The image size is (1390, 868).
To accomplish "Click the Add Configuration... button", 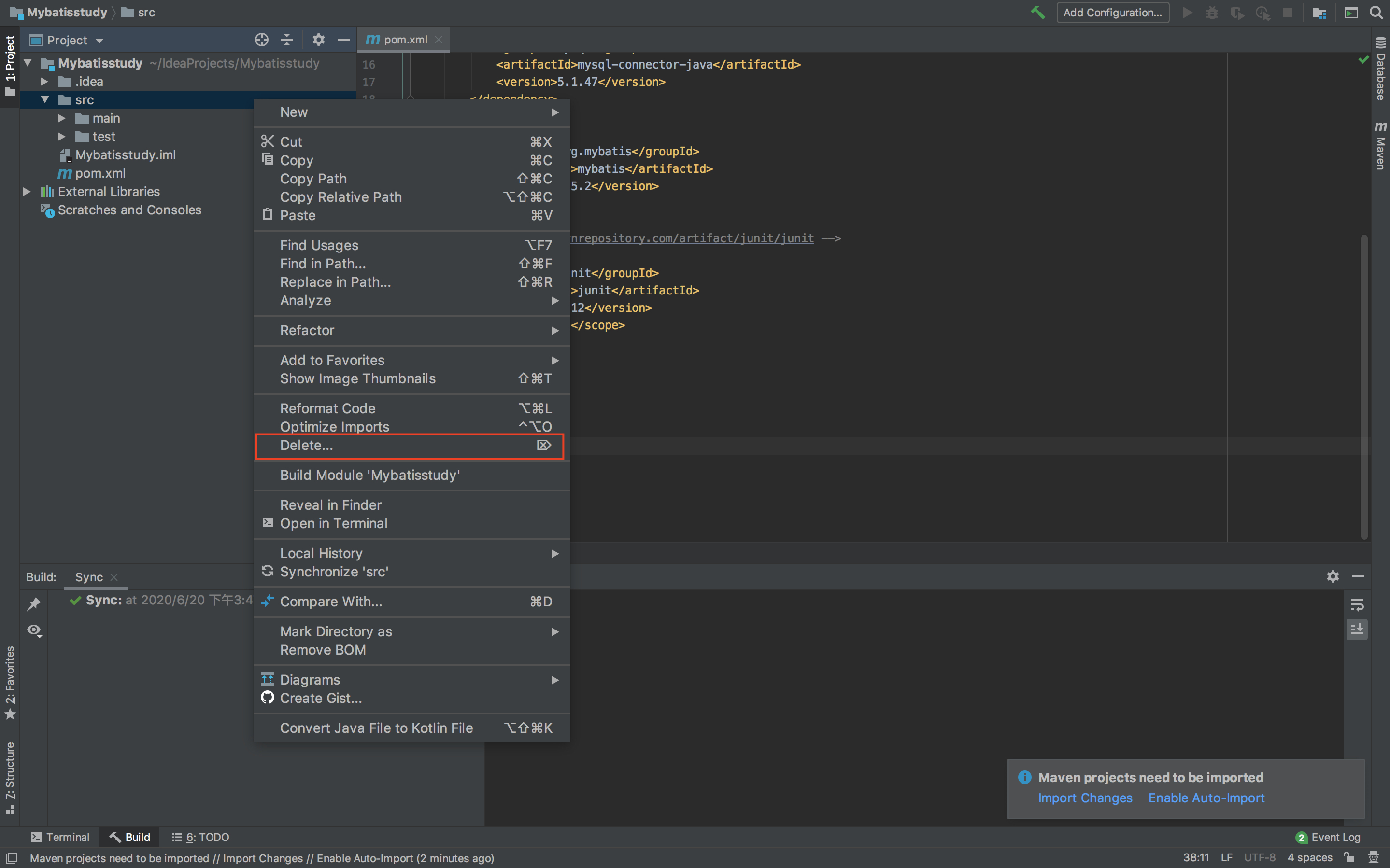I will 1112,13.
